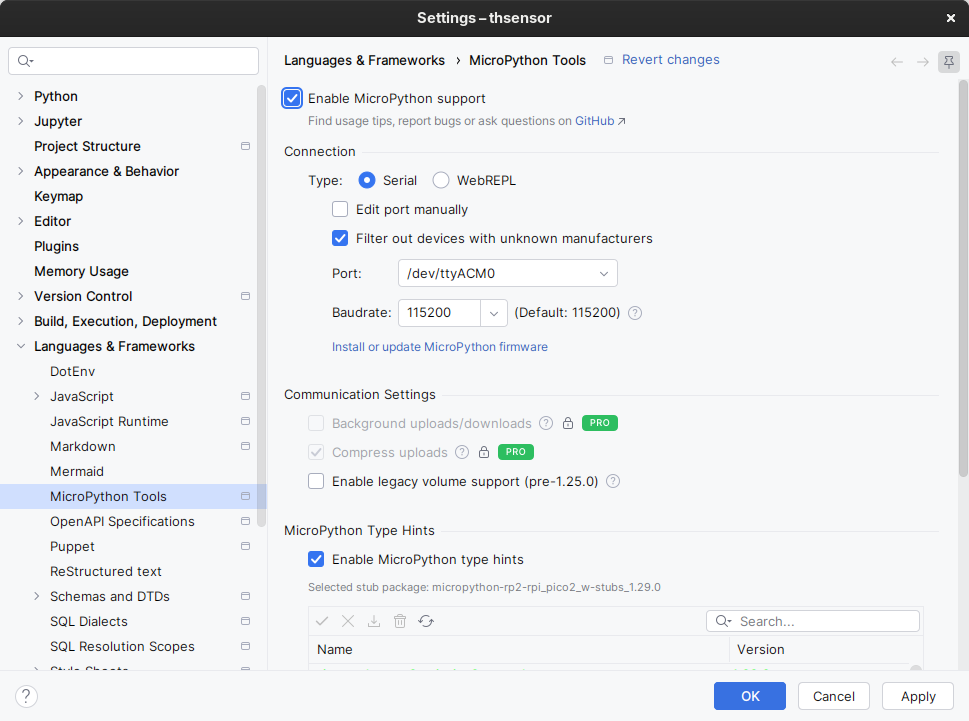Expand the Version Control node
Viewport: 969px width, 721px height.
20,297
